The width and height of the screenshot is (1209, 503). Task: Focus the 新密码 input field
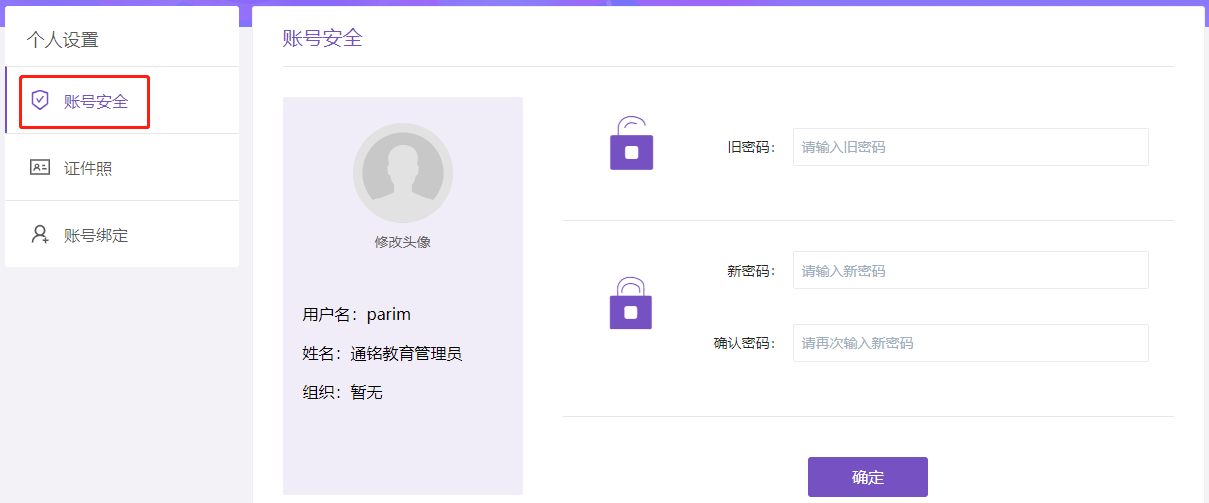click(x=970, y=270)
